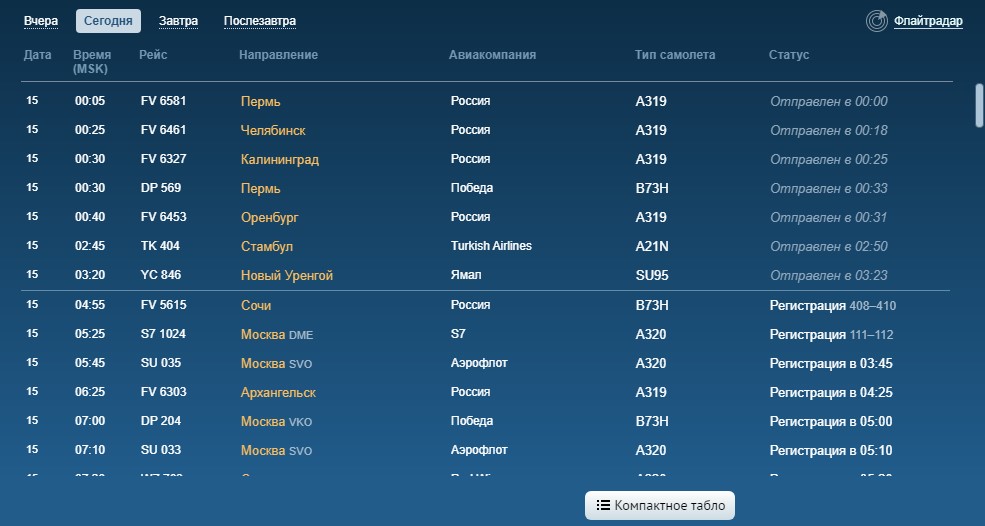Click the Статус column header
The width and height of the screenshot is (985, 526).
(x=788, y=55)
